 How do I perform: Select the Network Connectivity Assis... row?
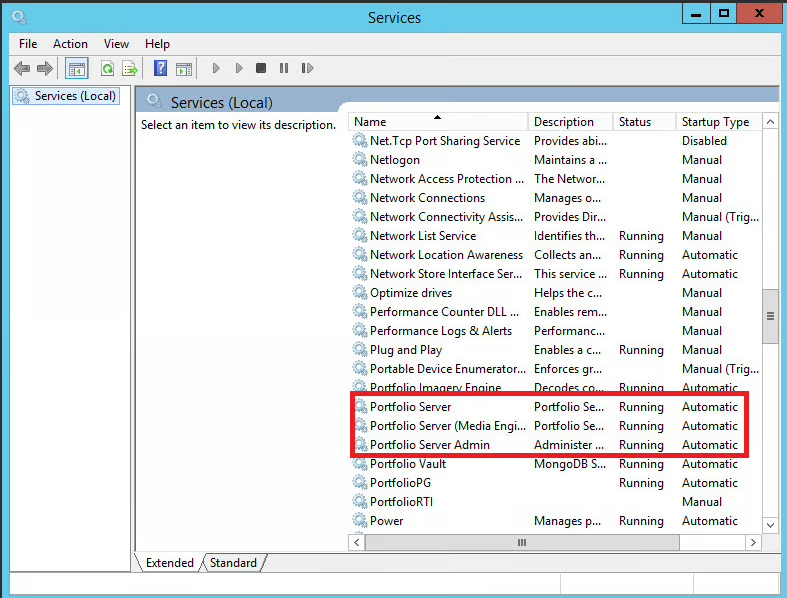click(555, 217)
